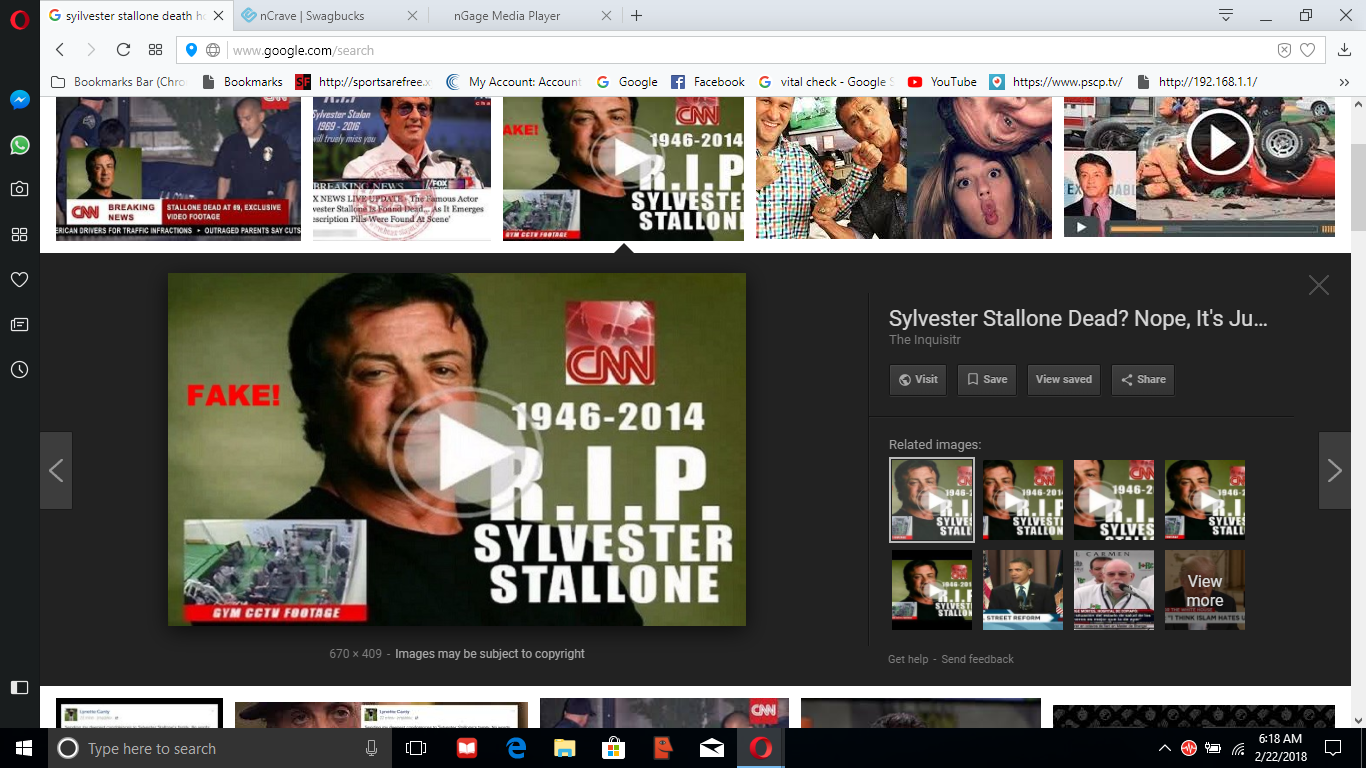Open History with the sidebar clock icon
1366x768 pixels.
coord(19,369)
